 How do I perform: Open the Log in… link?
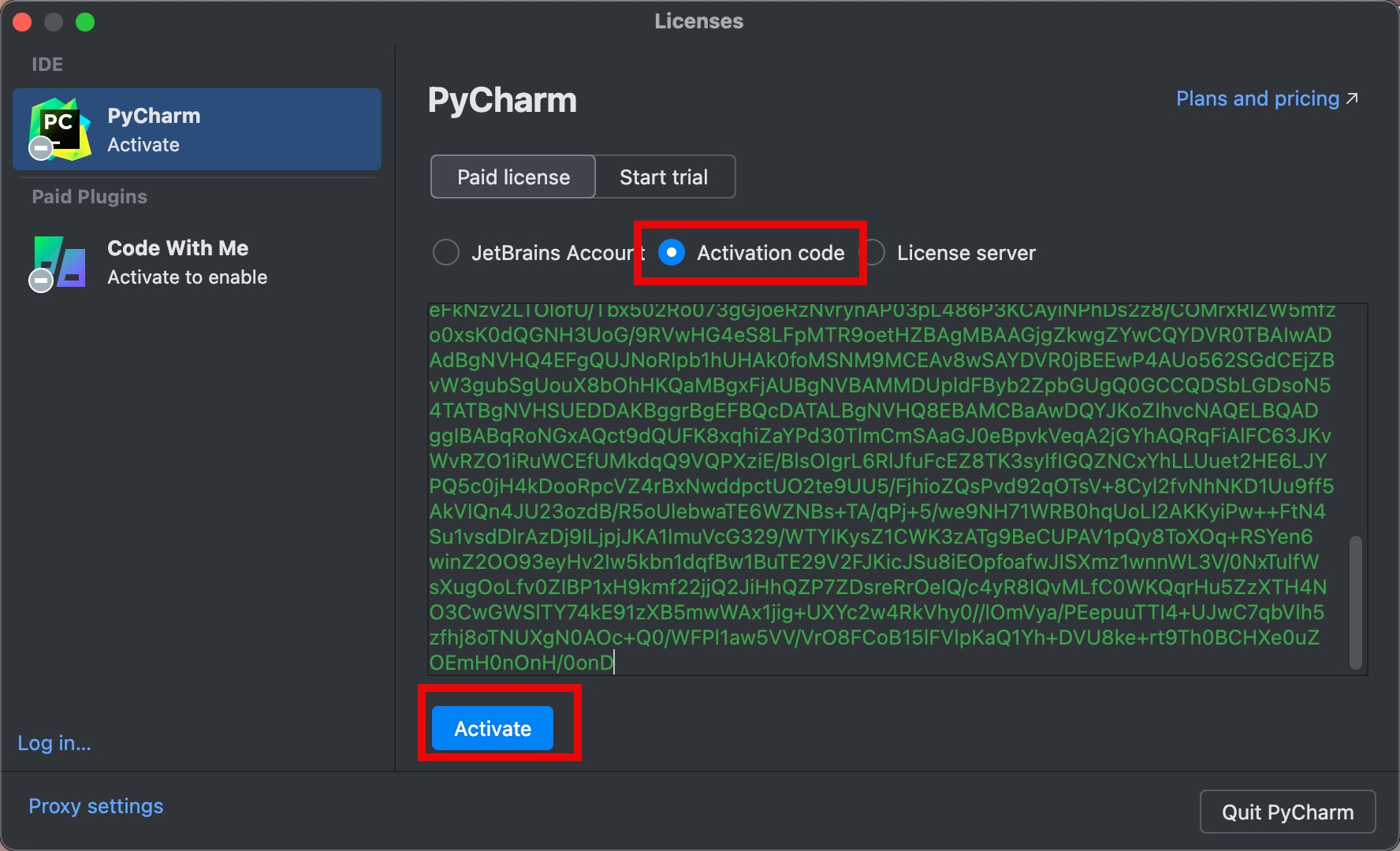tap(54, 743)
